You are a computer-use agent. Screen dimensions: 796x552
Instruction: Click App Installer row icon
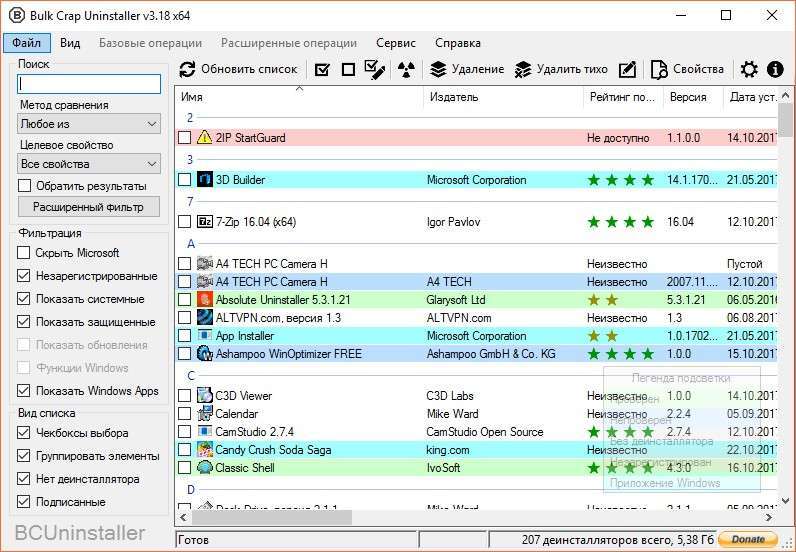(204, 335)
